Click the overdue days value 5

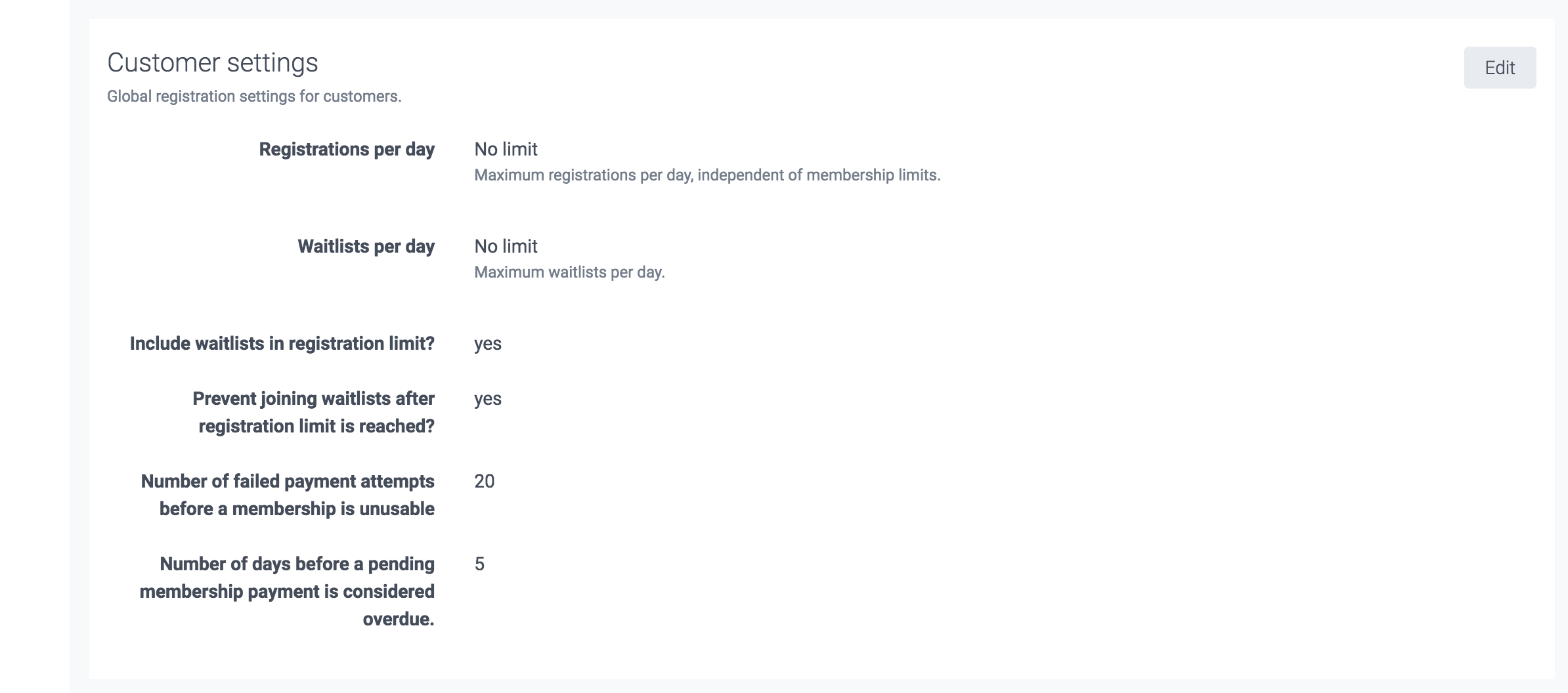coord(479,564)
